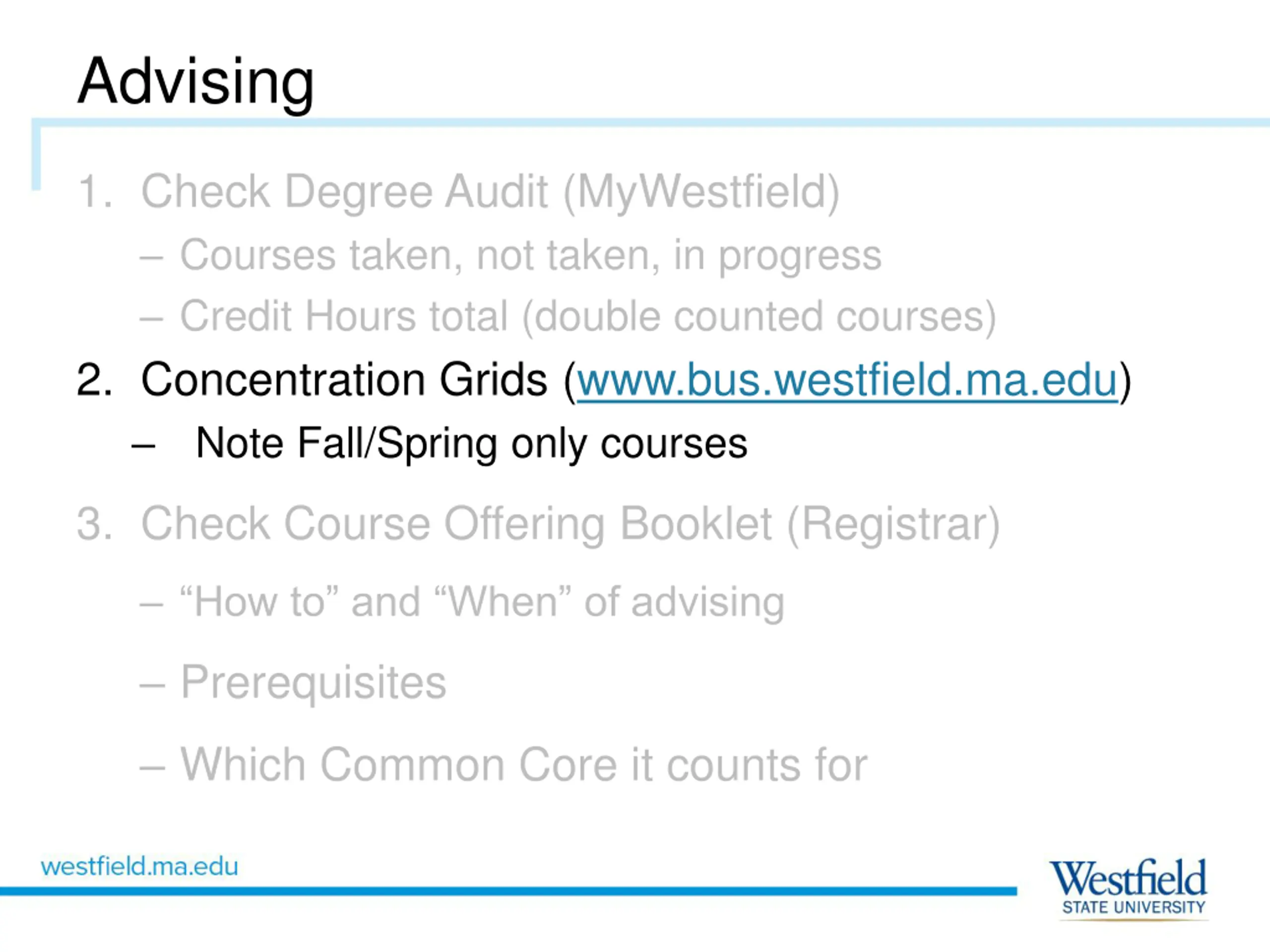Click the Westfield State University logo

click(x=1129, y=889)
